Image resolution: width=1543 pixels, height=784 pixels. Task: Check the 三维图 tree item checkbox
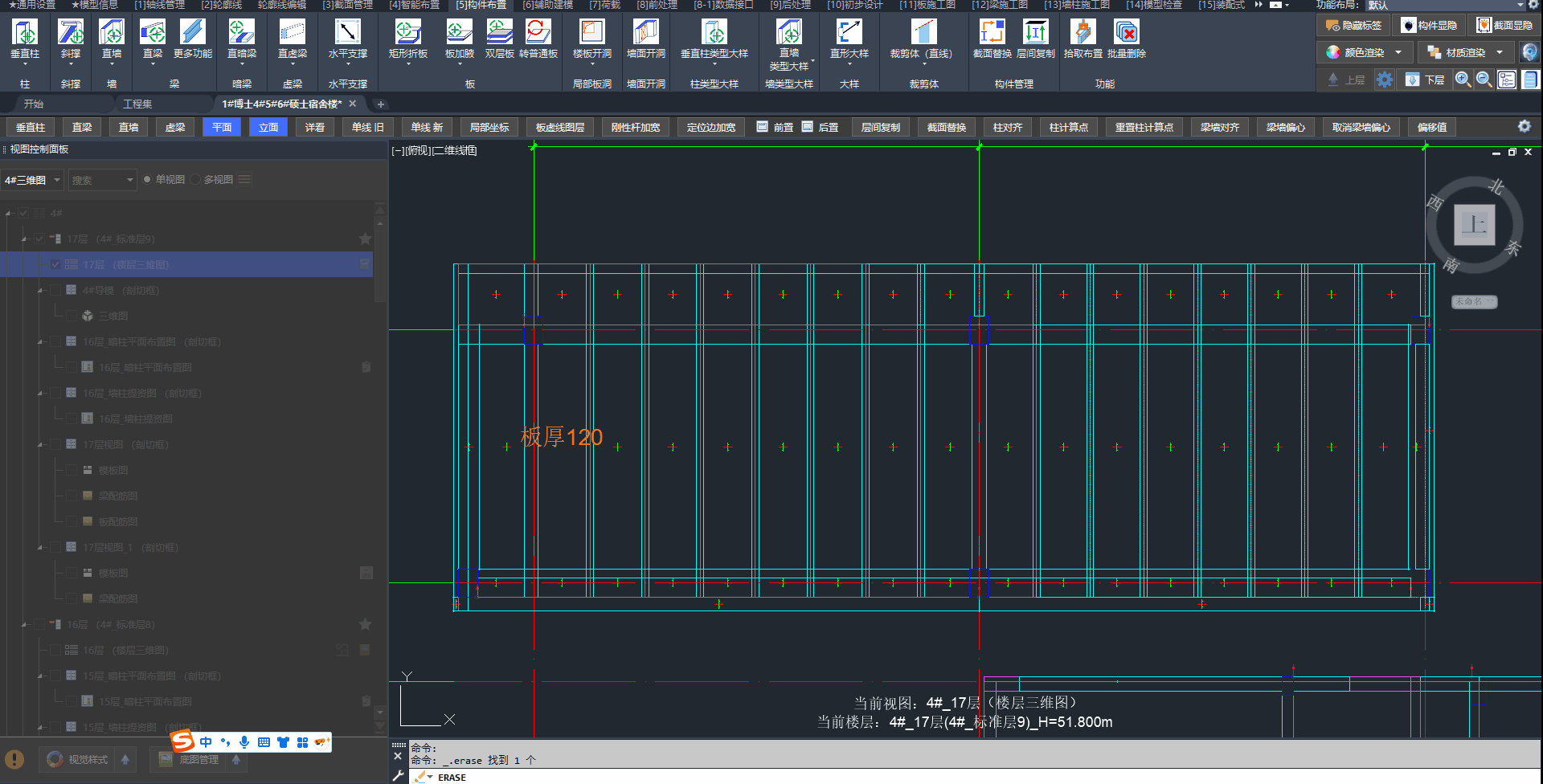coord(72,316)
